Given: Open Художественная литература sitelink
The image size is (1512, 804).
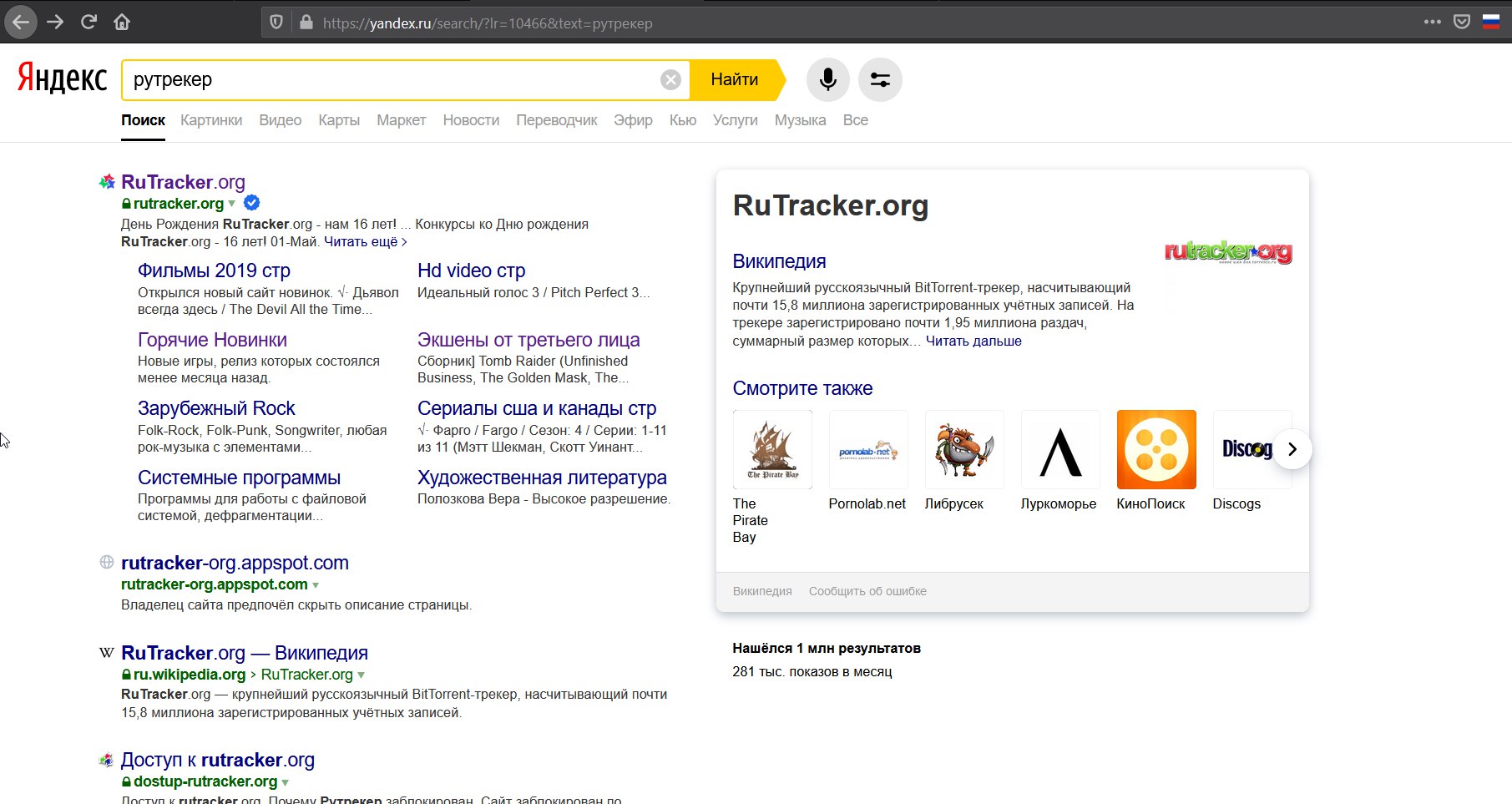Looking at the screenshot, I should [x=542, y=478].
